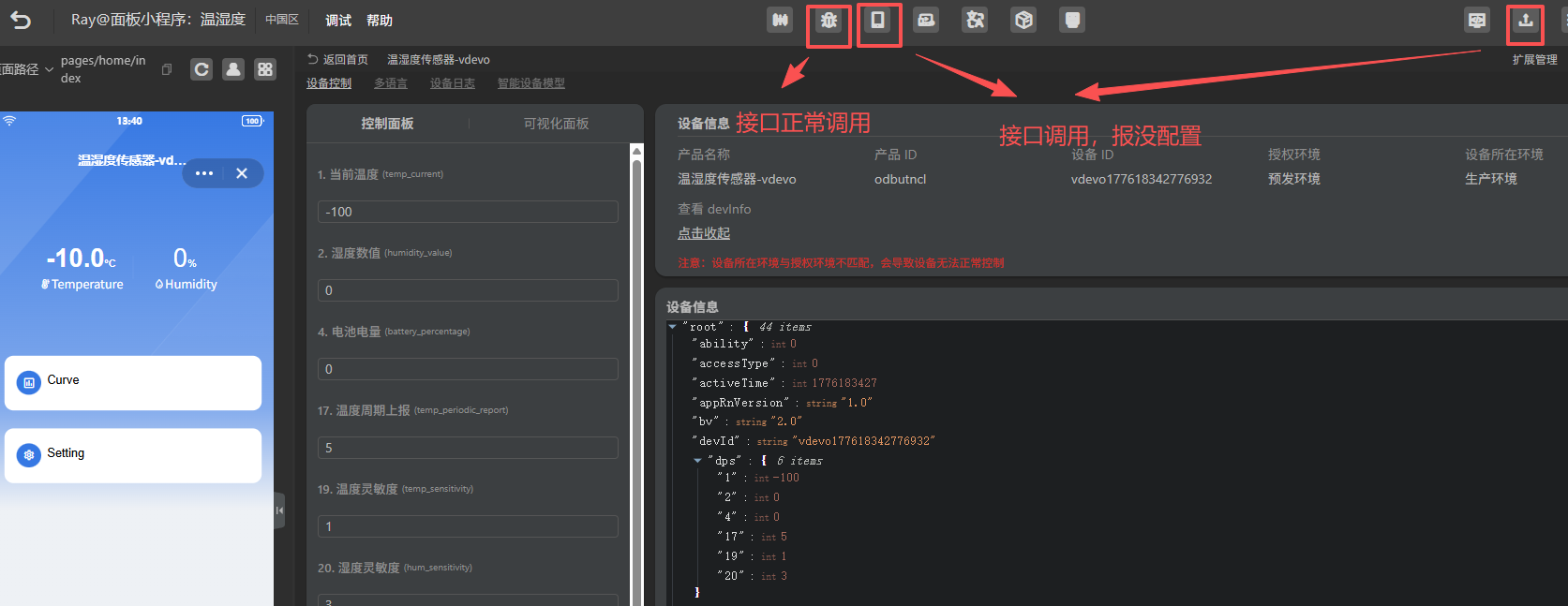
Task: Collapse the simulator with the side handle
Action: tap(279, 510)
